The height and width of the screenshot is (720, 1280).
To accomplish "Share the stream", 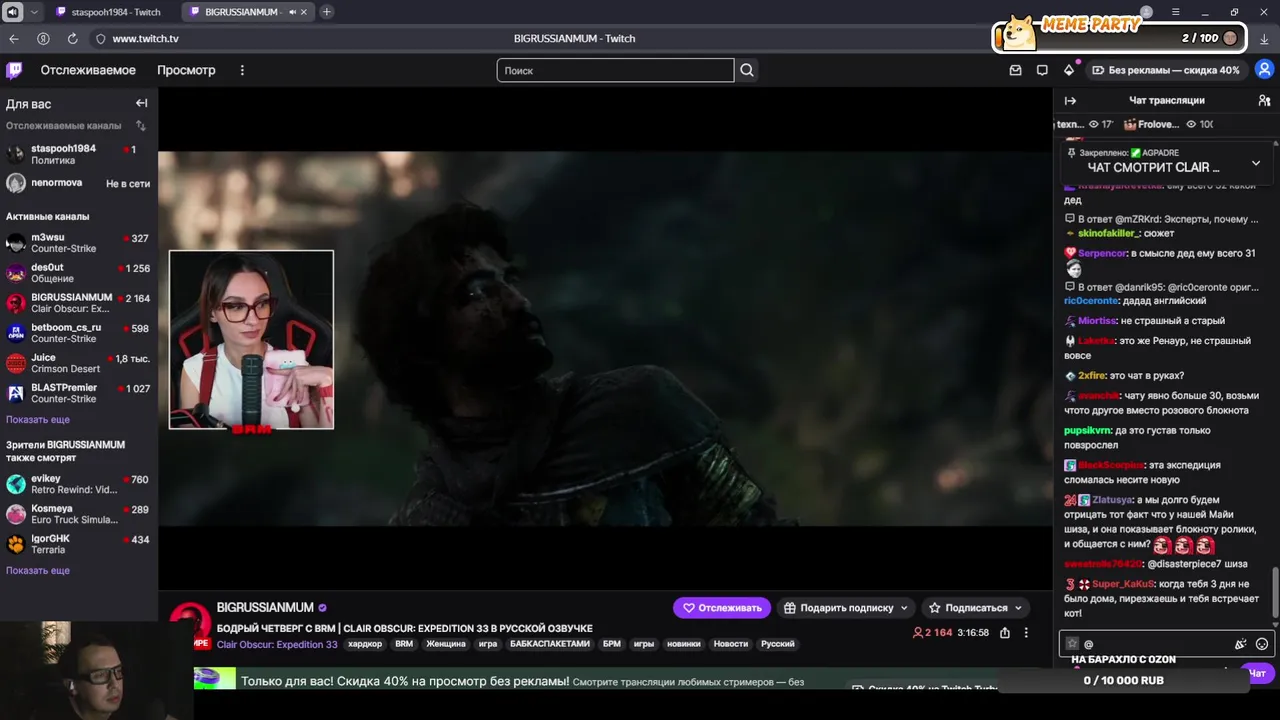I will (x=1004, y=632).
